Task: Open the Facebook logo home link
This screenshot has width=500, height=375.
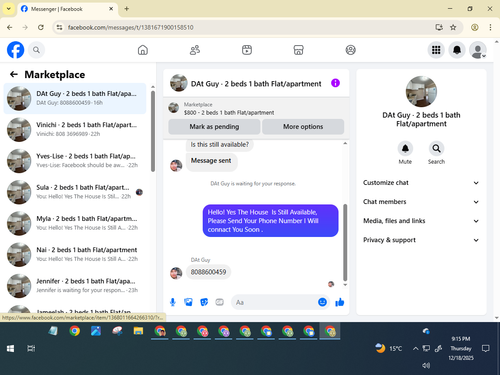Action: (15, 50)
